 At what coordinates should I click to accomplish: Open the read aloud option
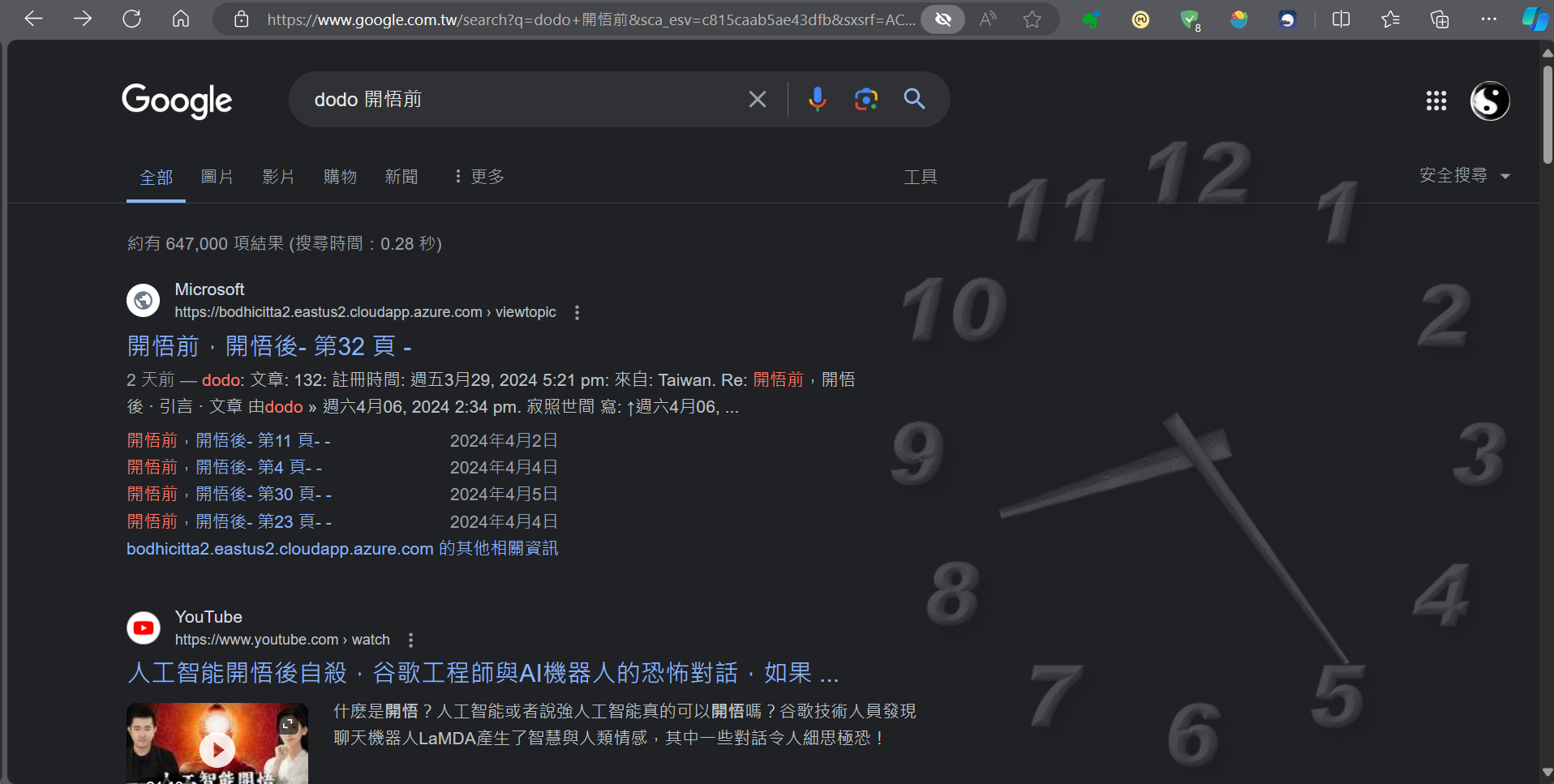(988, 19)
